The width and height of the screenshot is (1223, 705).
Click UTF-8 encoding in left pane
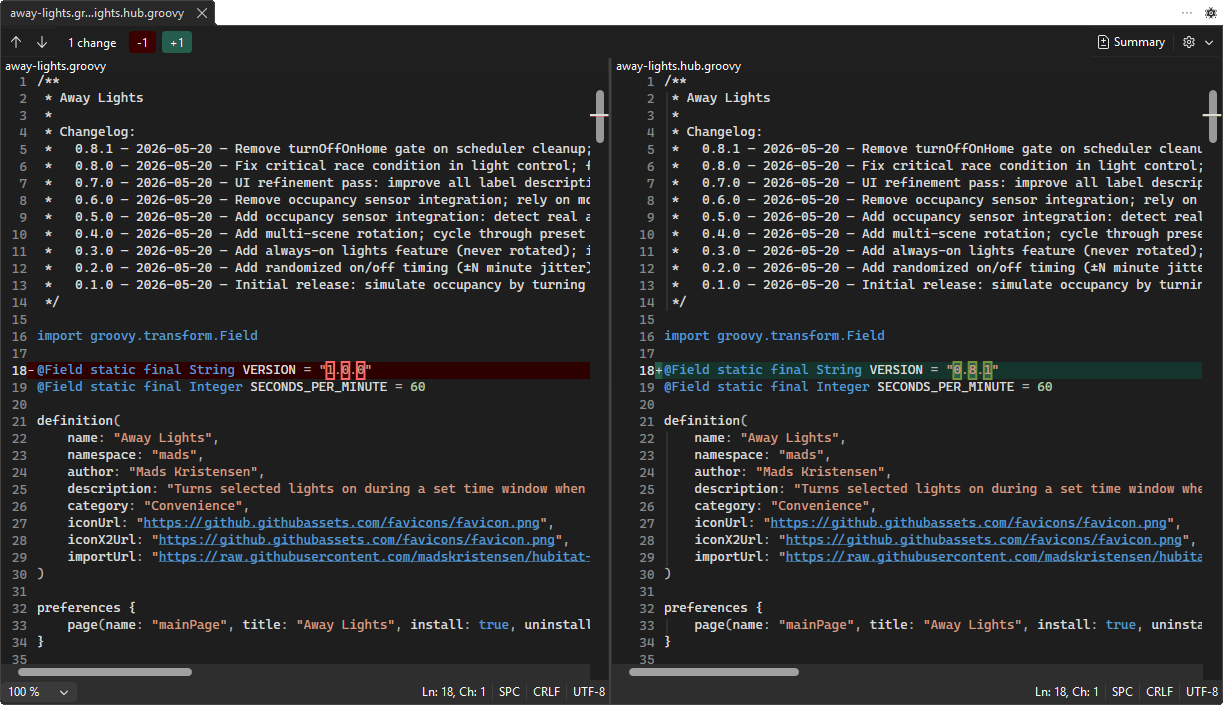[x=589, y=692]
